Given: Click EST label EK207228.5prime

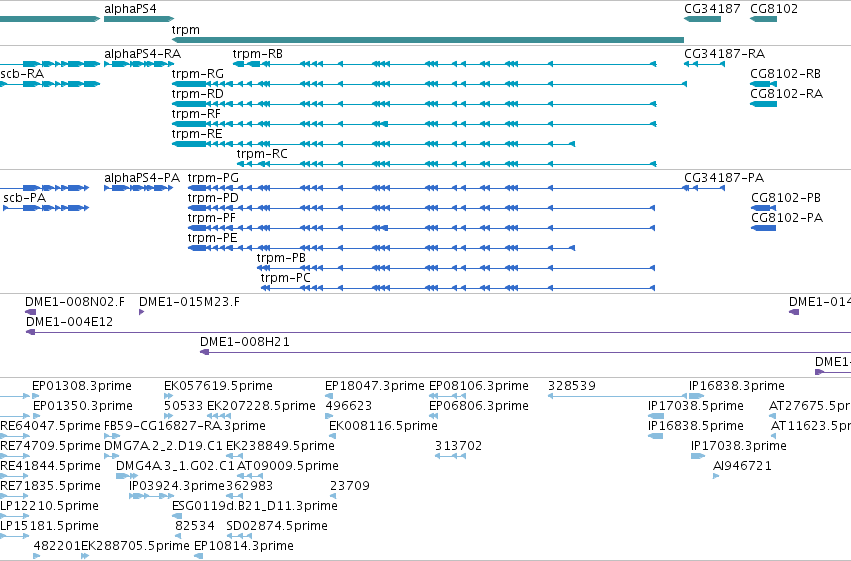Looking at the screenshot, I should (x=262, y=406).
